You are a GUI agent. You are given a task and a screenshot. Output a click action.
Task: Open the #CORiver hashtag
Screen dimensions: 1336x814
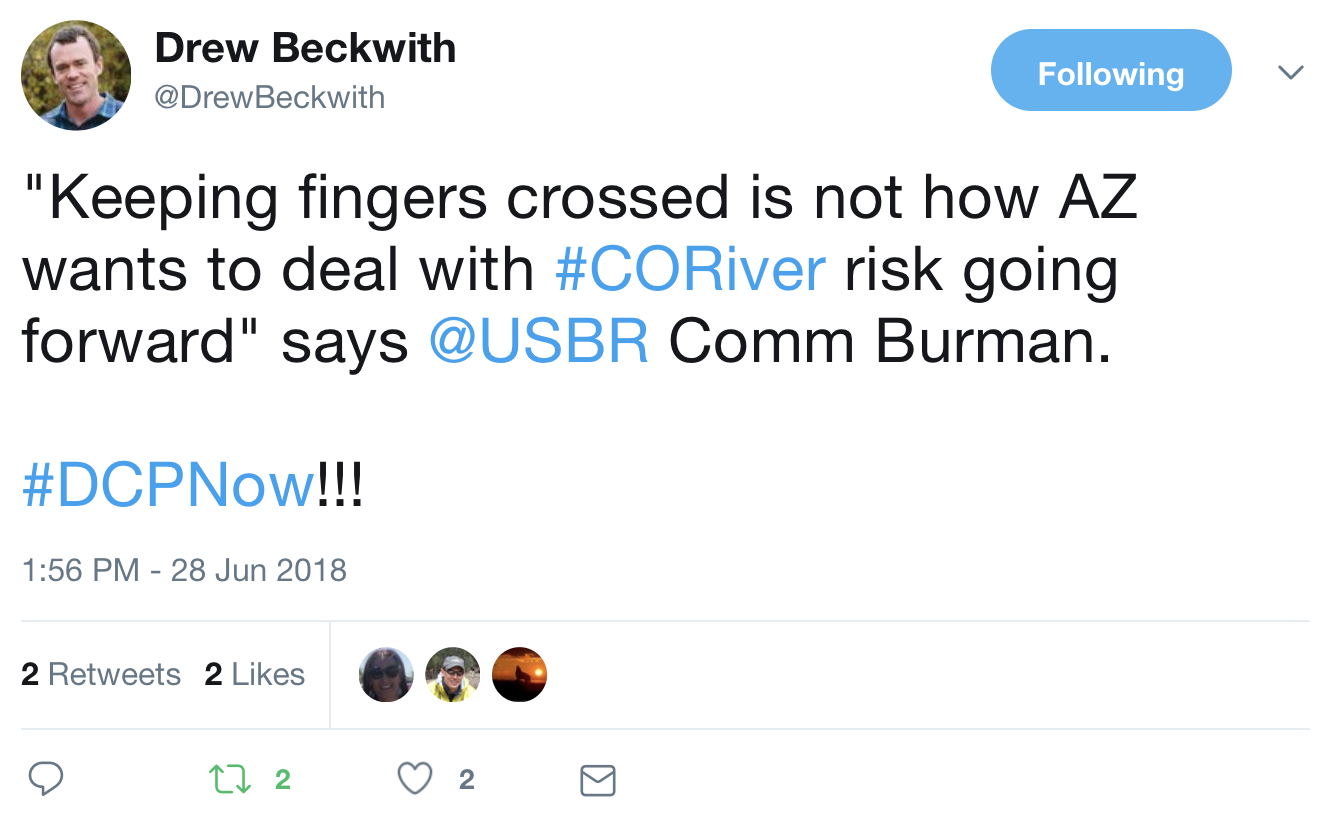(690, 270)
